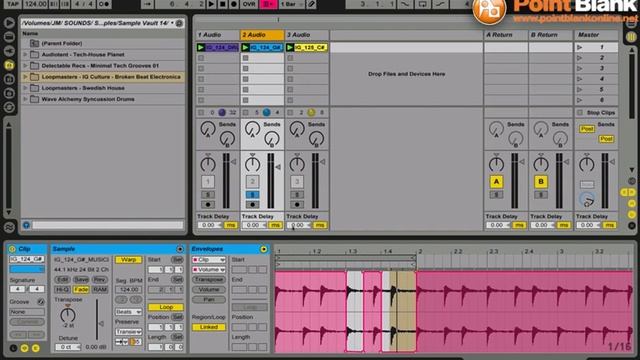Toggle the Hi-Q button
Viewport: 640px width, 360px height.
(62, 289)
